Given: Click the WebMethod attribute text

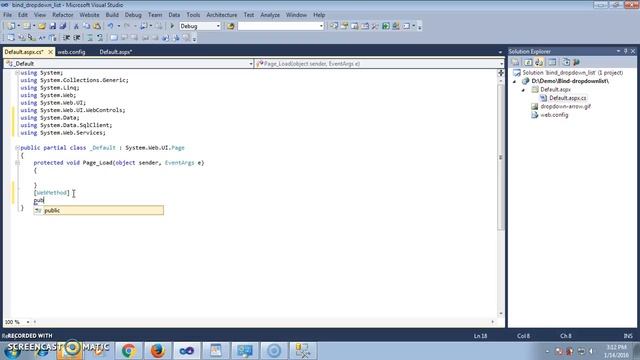Looking at the screenshot, I should (51, 193).
